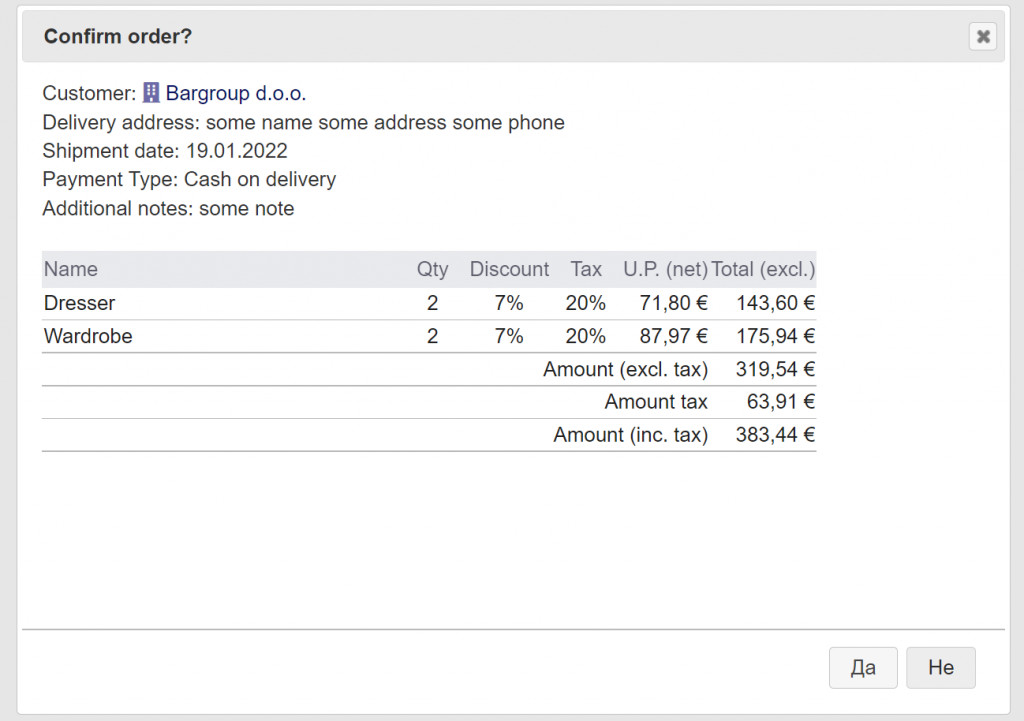Click the Additional notes line
This screenshot has width=1024, height=721.
point(168,209)
